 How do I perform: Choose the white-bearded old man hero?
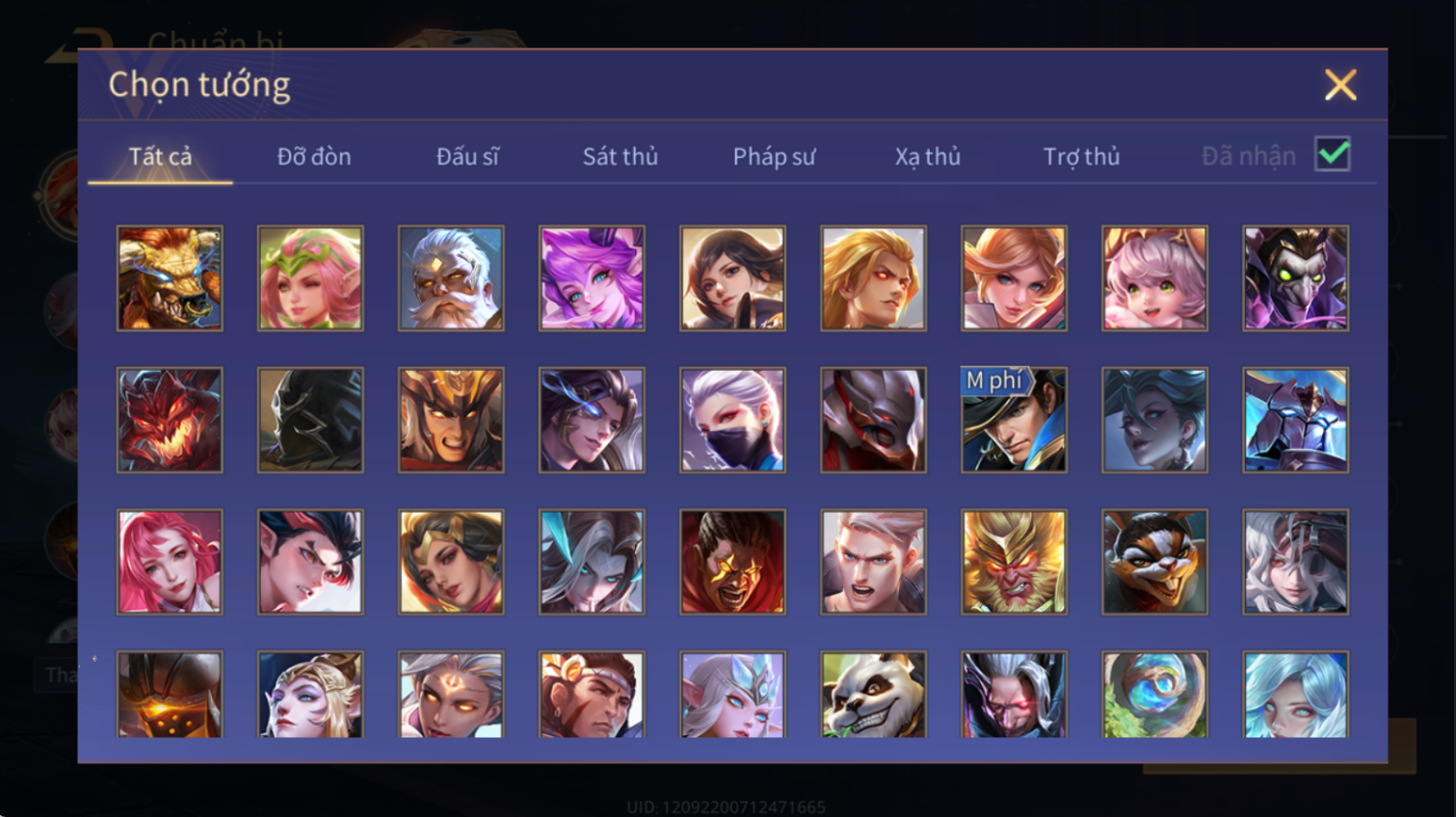click(451, 278)
